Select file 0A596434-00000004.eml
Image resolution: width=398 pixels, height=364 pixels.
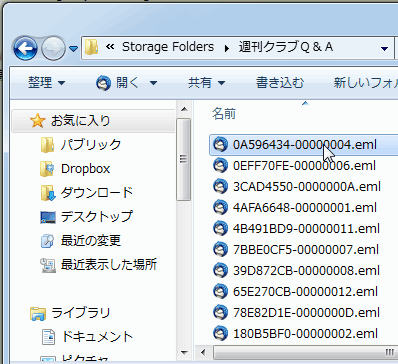point(305,145)
